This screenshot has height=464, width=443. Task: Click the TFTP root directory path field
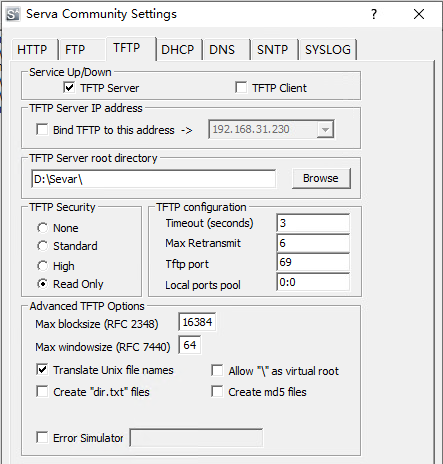coord(153,179)
